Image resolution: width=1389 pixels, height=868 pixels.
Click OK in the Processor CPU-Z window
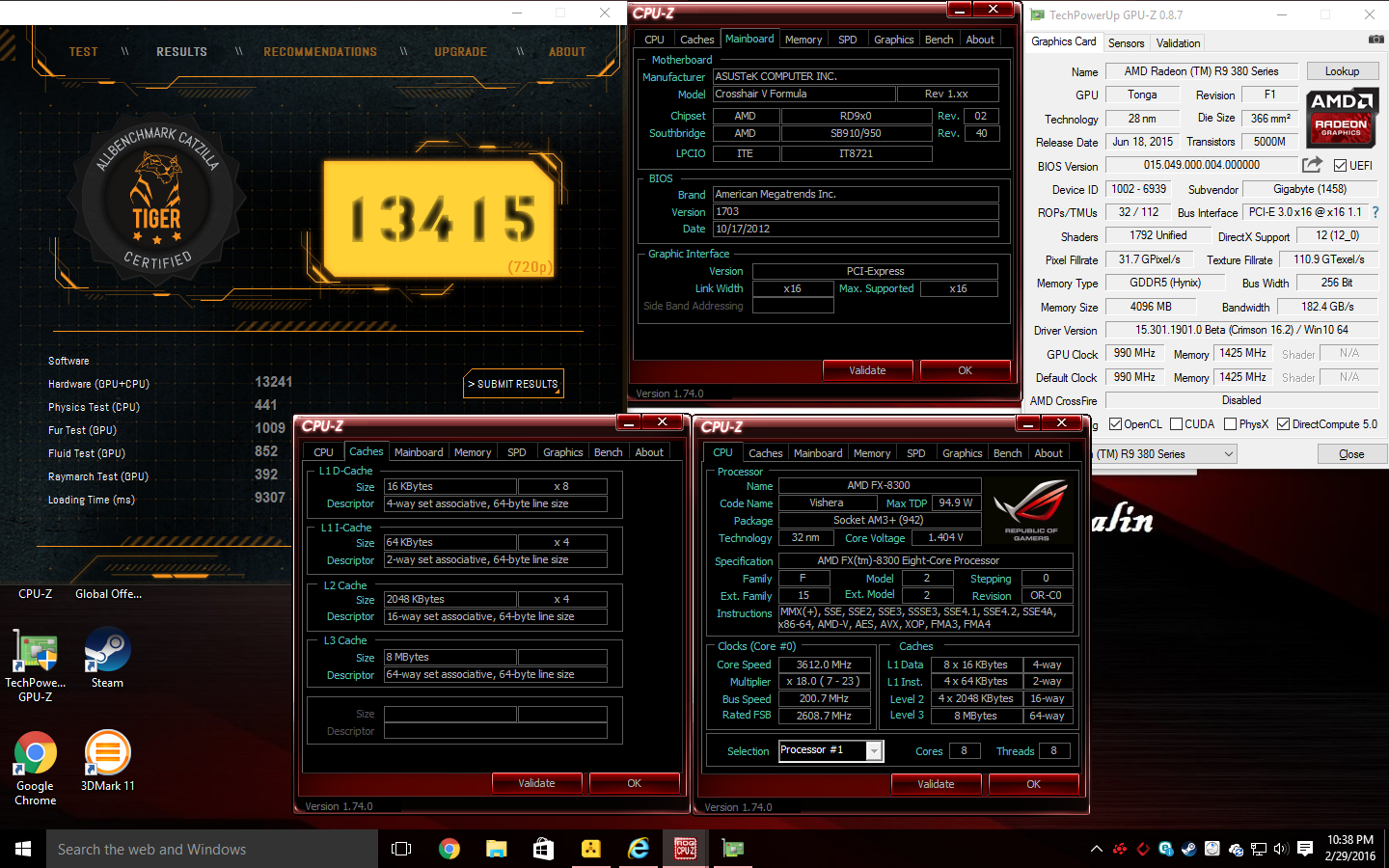coord(1033,784)
